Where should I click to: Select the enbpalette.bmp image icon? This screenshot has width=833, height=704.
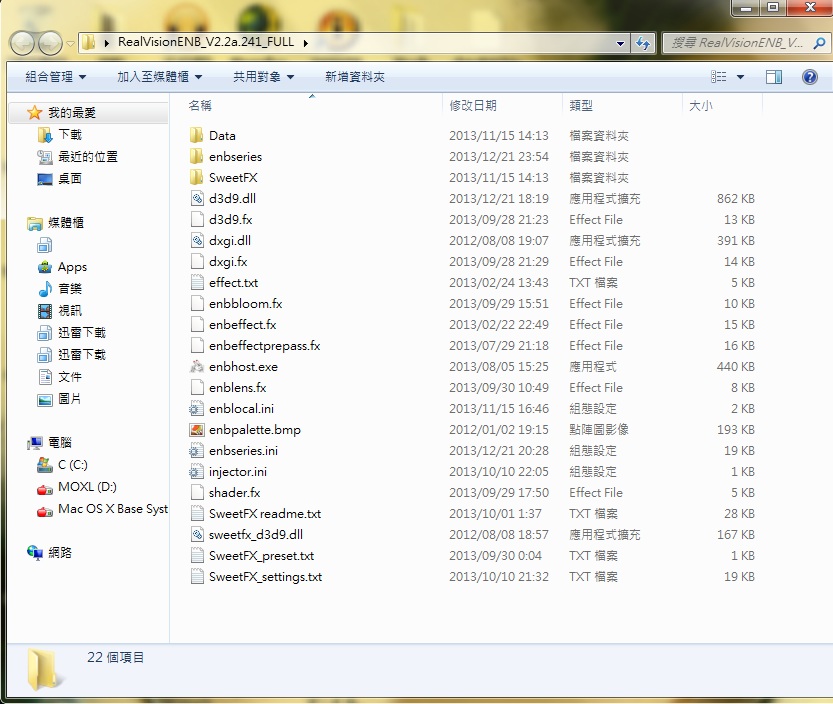tap(197, 429)
